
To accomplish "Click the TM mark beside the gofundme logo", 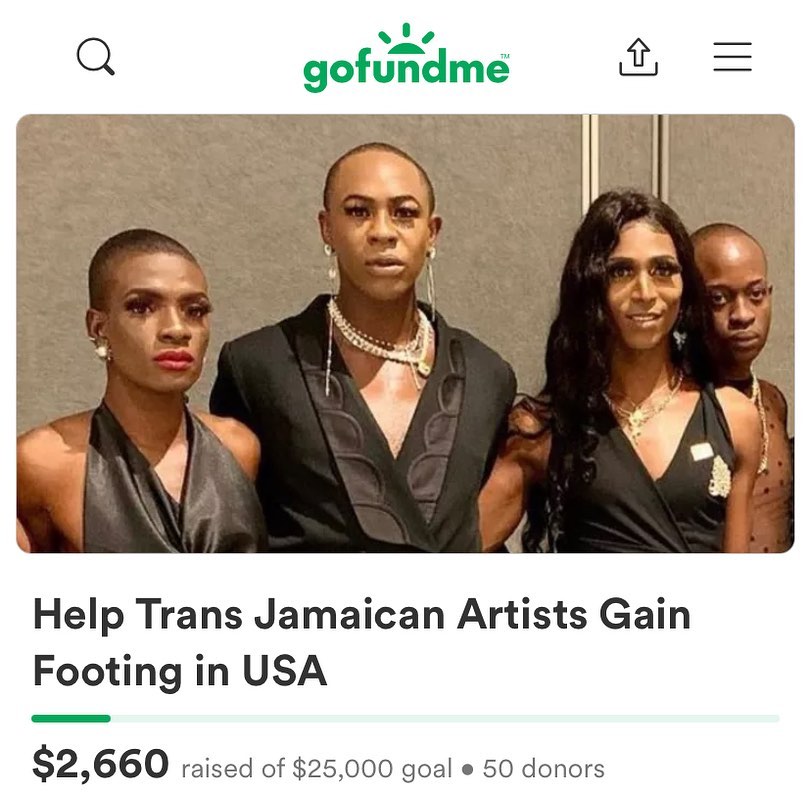I will coord(505,55).
